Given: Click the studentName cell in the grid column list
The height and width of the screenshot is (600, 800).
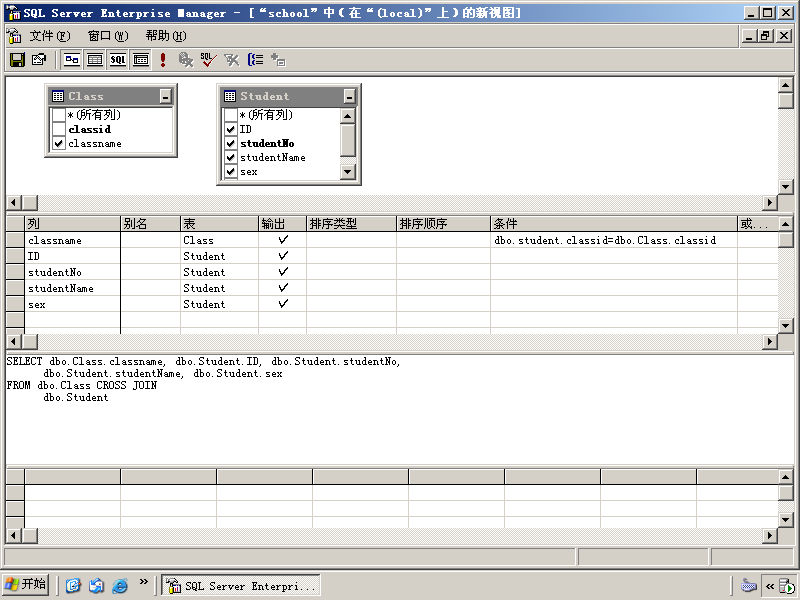Looking at the screenshot, I should click(72, 288).
